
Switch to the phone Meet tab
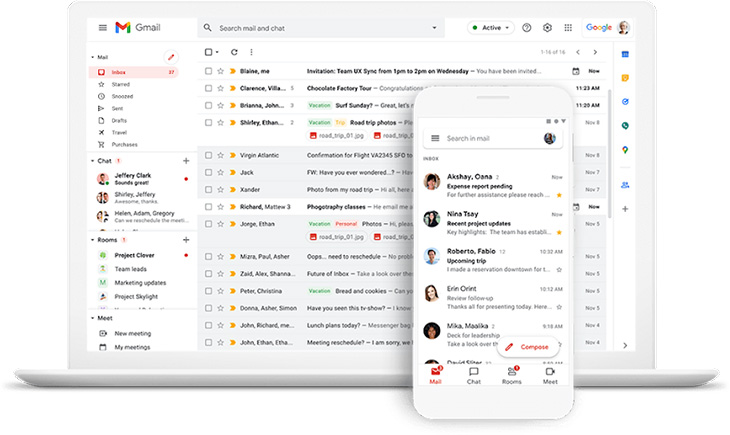(x=550, y=375)
